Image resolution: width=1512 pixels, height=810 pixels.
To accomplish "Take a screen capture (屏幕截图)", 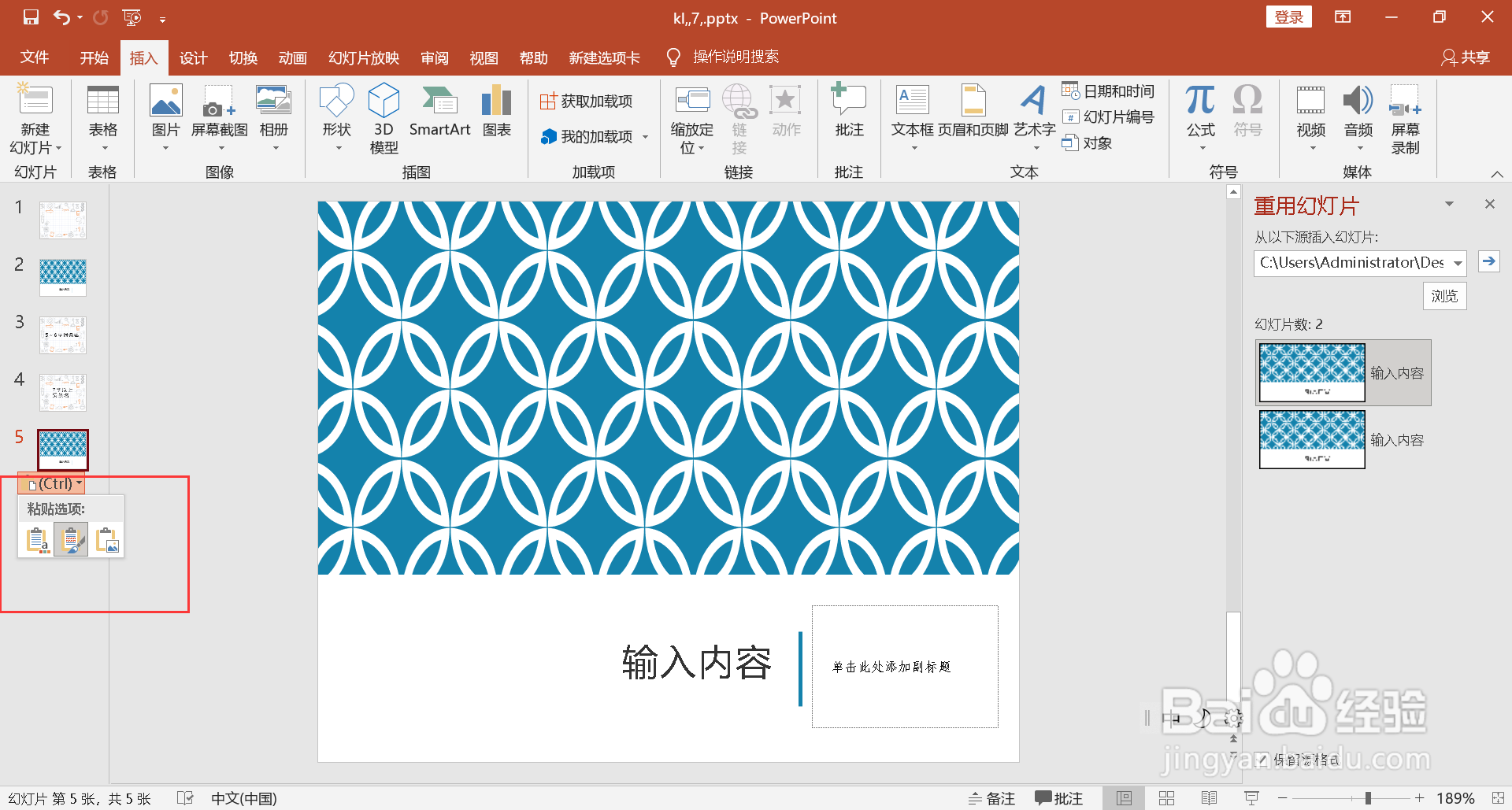I will click(x=220, y=118).
